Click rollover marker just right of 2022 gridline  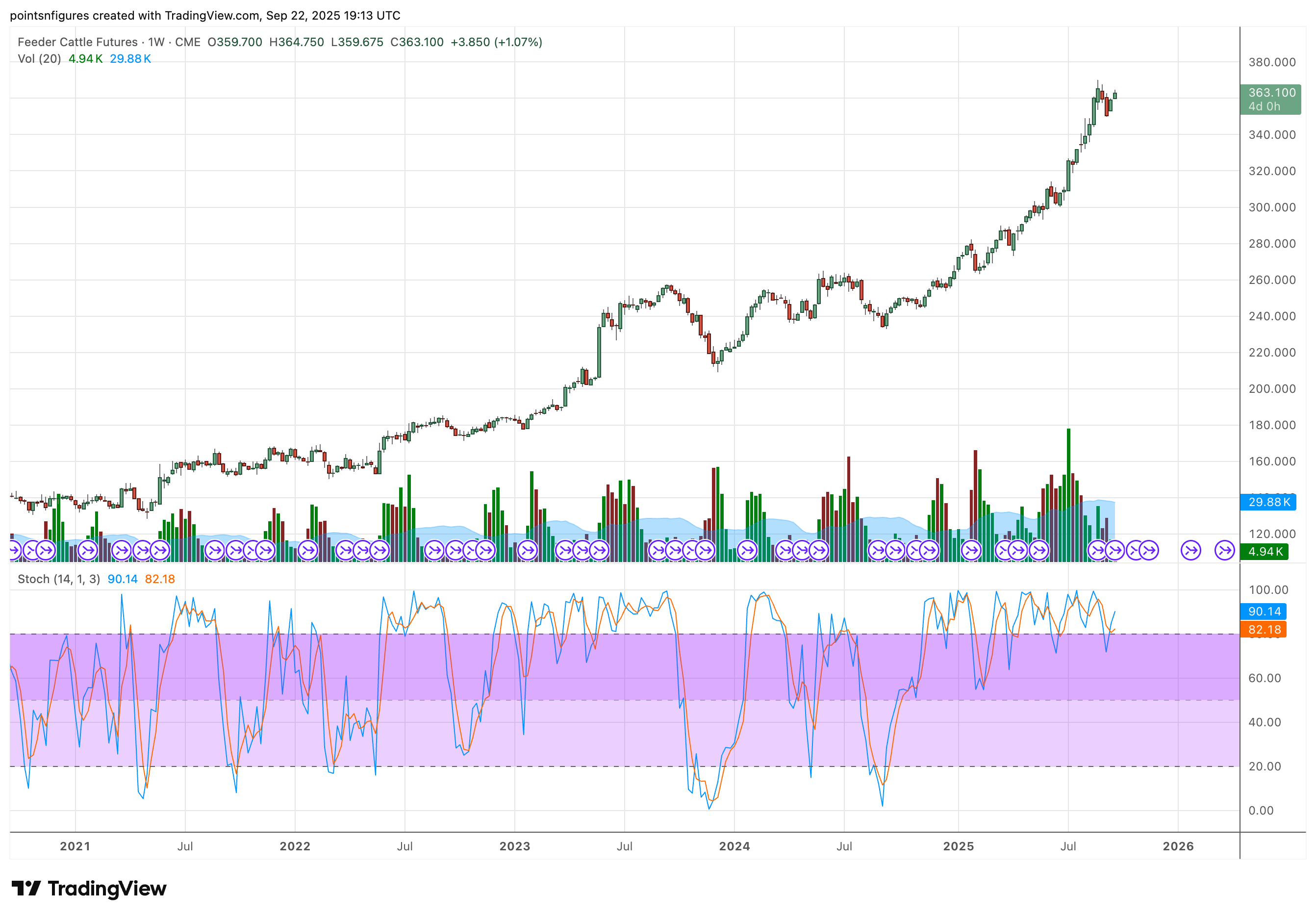tap(308, 551)
